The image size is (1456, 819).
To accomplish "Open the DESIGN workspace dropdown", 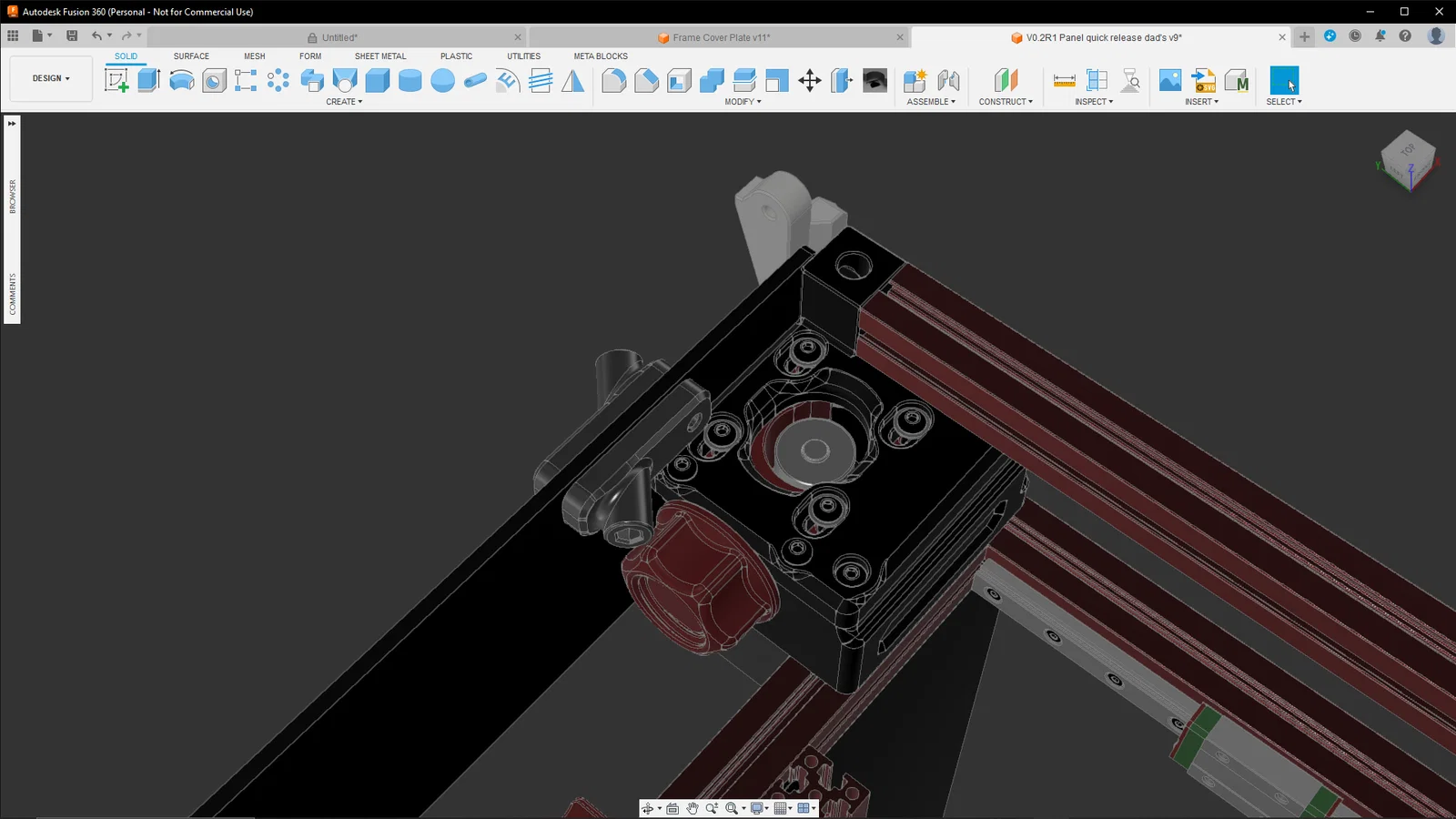I will pos(51,78).
